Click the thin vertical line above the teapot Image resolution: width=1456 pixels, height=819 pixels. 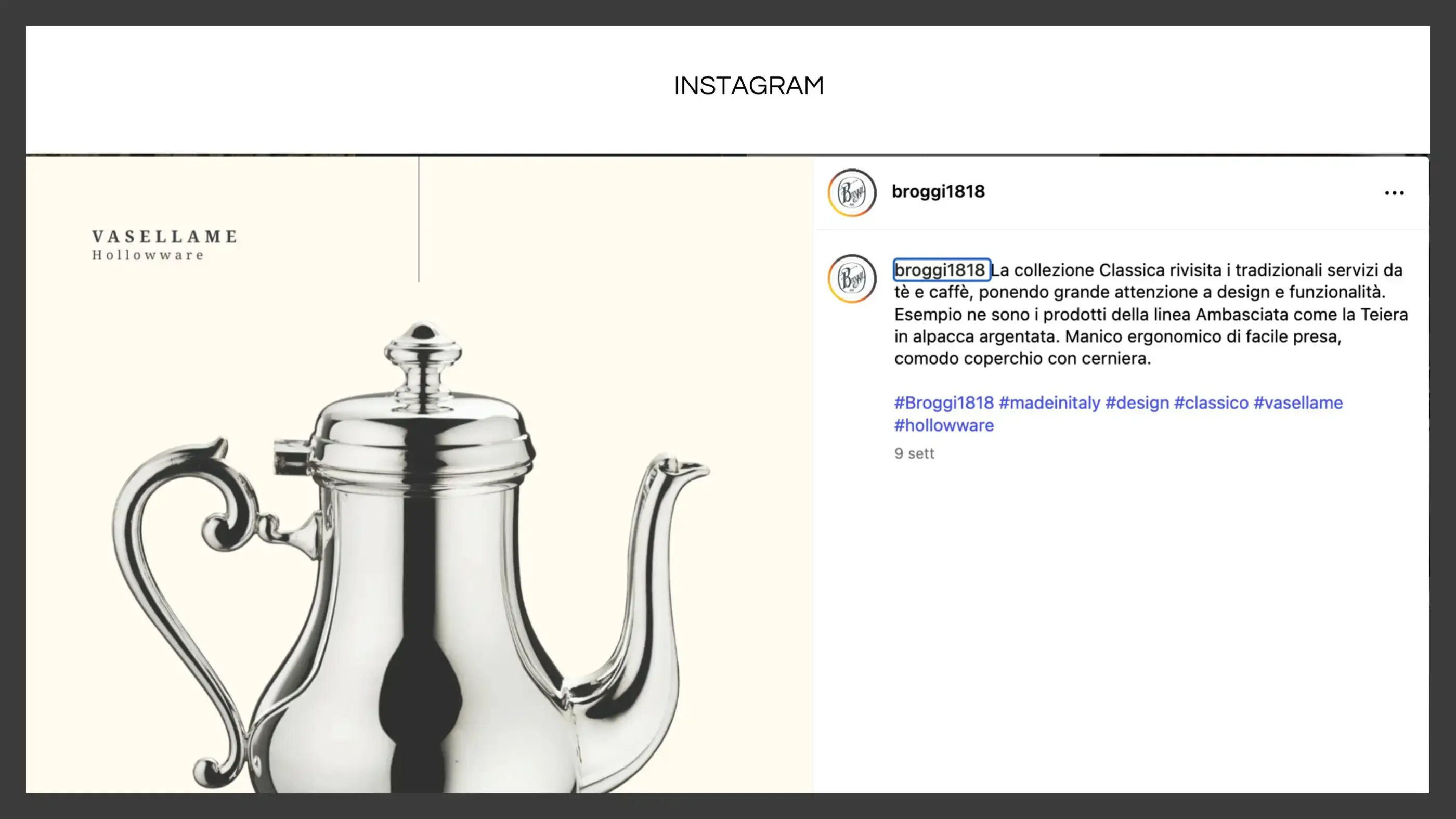tap(418, 220)
